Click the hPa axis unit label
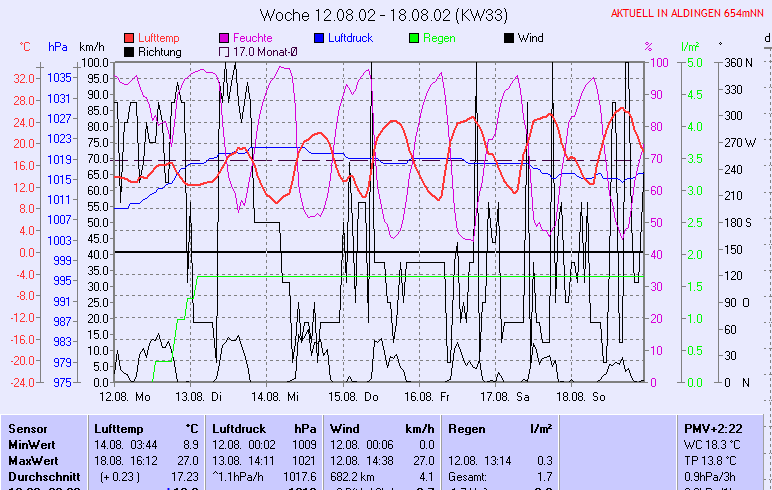Viewport: 772px width, 490px height. coord(58,47)
